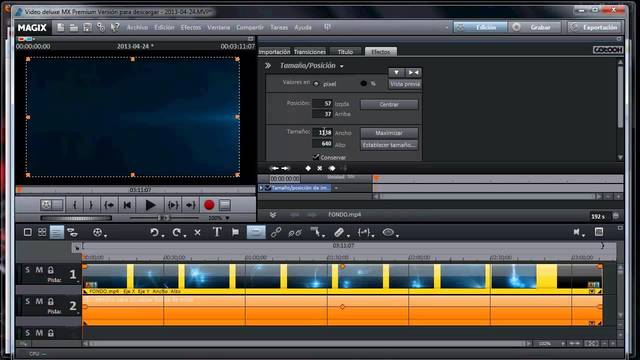This screenshot has height=360, width=640.
Task: Switch to the Transiciones tab
Action: [310, 52]
